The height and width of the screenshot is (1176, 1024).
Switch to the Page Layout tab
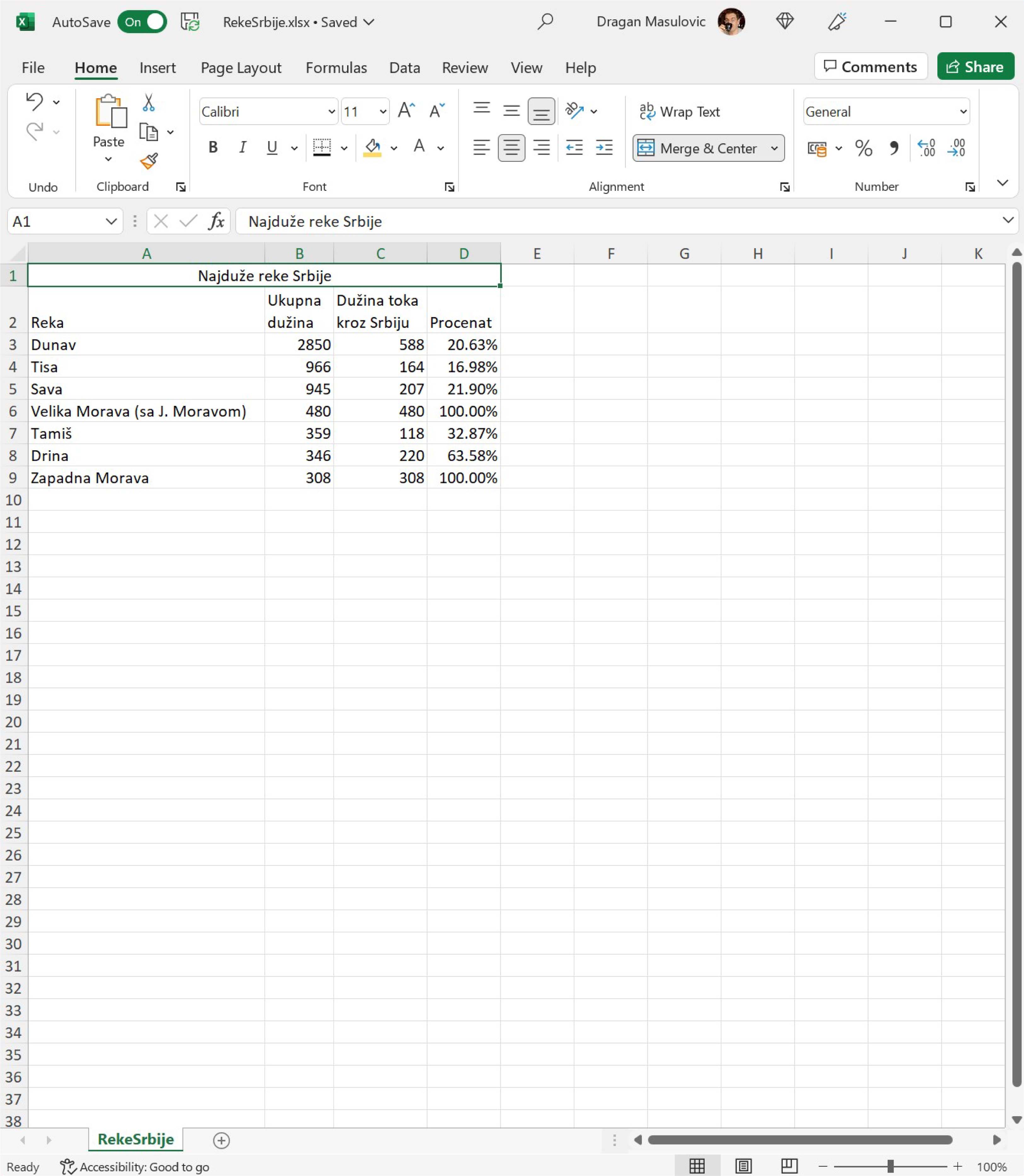tap(241, 68)
